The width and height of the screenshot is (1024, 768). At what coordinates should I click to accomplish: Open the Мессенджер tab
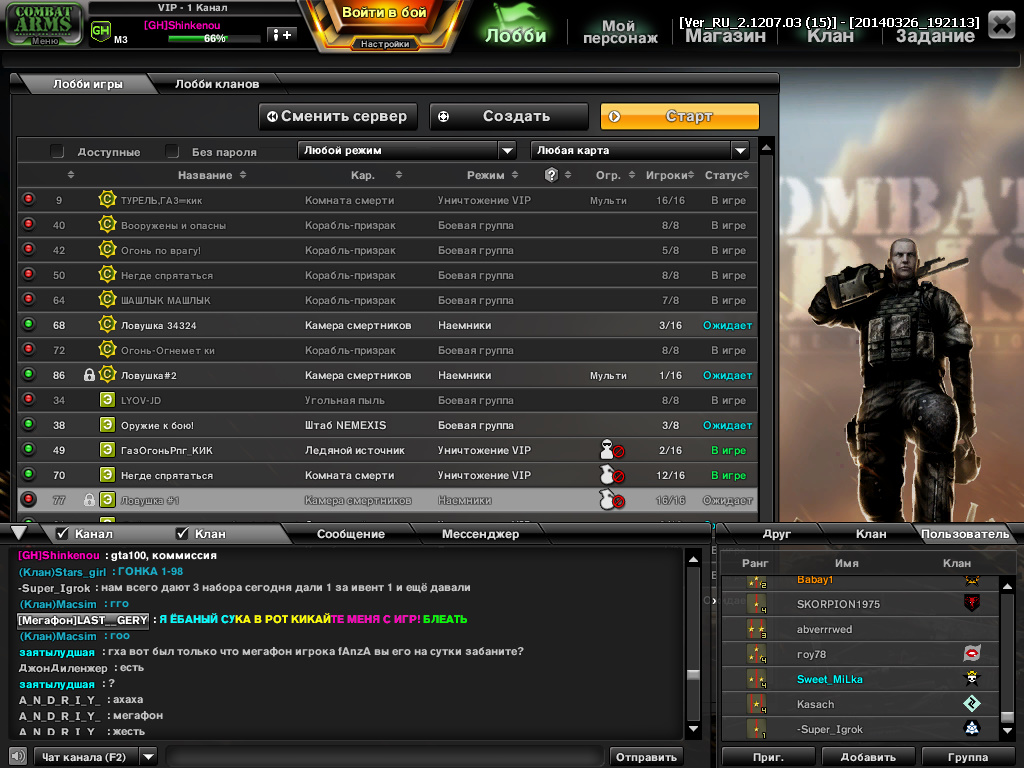click(480, 534)
